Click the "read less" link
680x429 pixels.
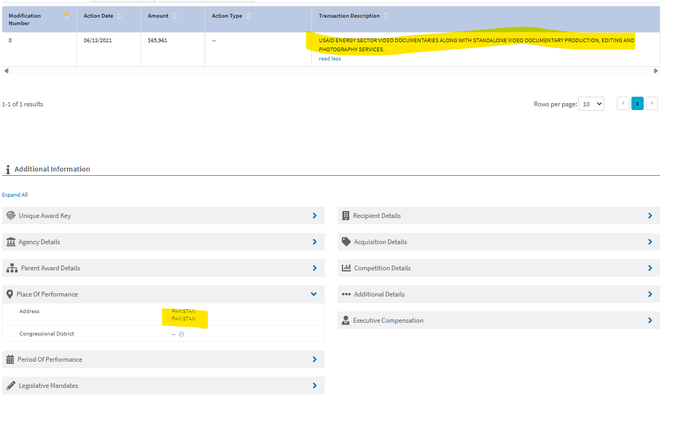tap(329, 58)
